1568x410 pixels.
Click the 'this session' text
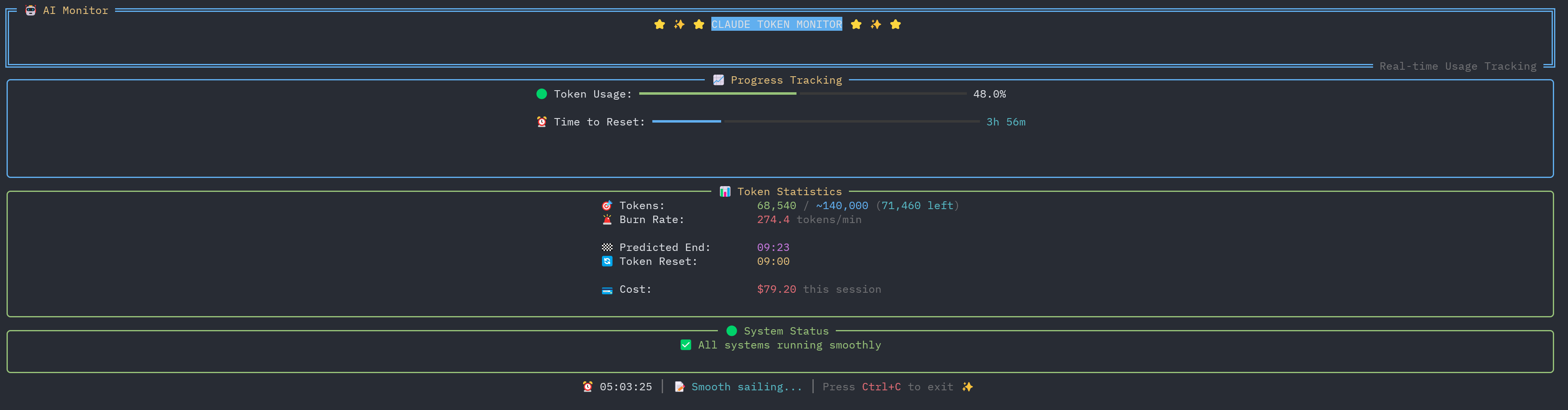tap(842, 289)
